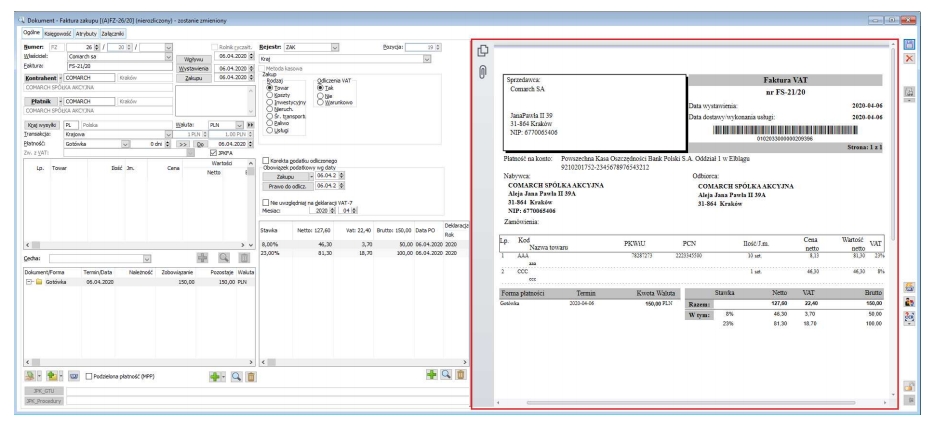This screenshot has height=423, width=933.
Task: Choose Nie for Odliczenia VAT
Action: [x=320, y=95]
